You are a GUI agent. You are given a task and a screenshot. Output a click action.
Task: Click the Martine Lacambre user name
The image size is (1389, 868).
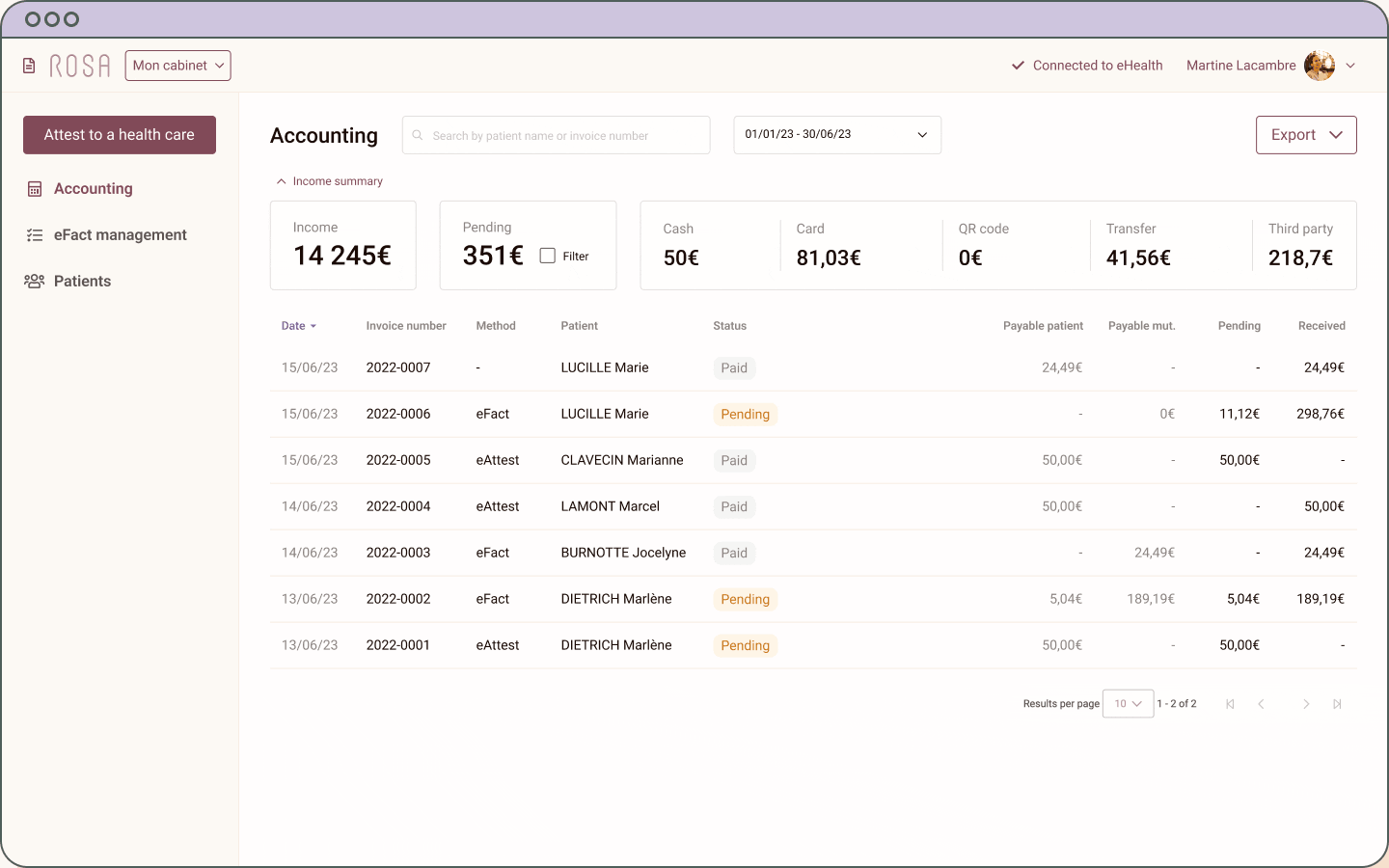pos(1241,66)
